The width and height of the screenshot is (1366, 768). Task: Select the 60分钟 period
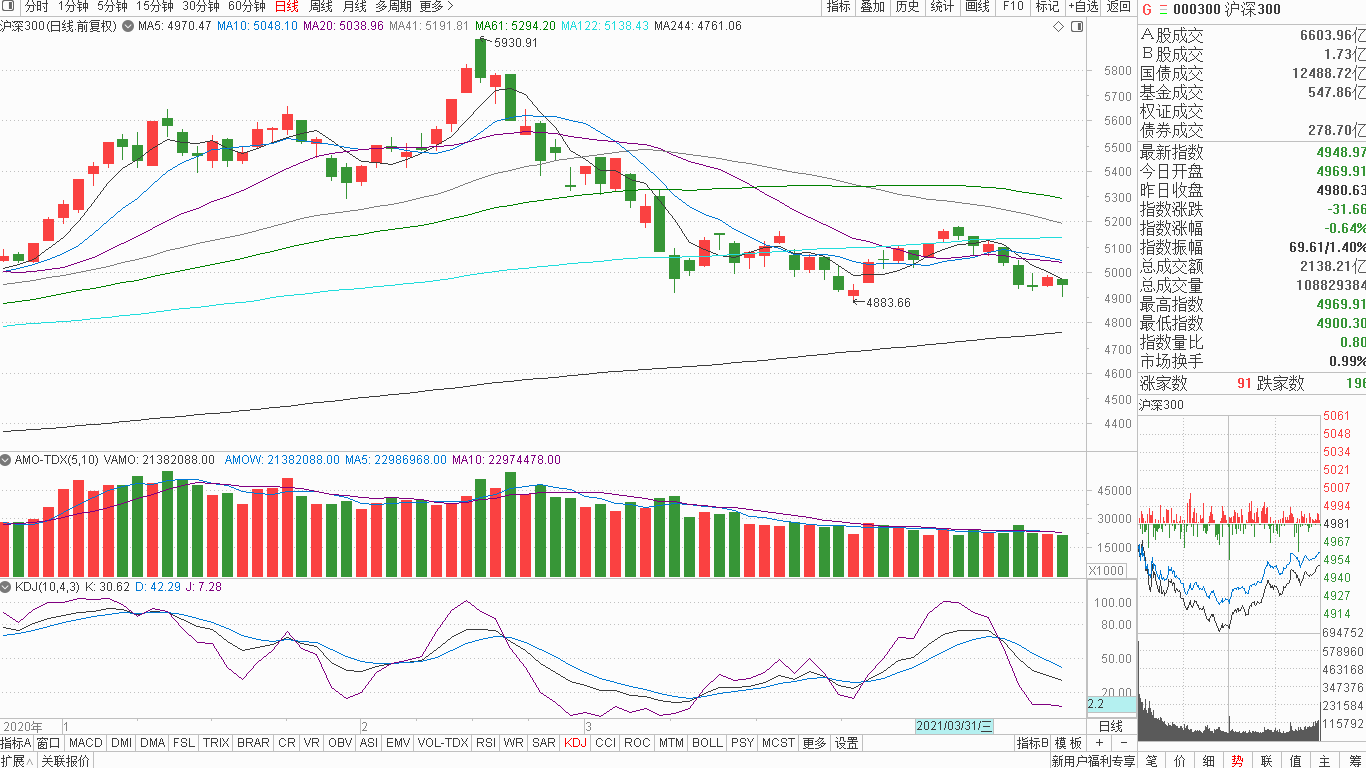pyautogui.click(x=247, y=7)
